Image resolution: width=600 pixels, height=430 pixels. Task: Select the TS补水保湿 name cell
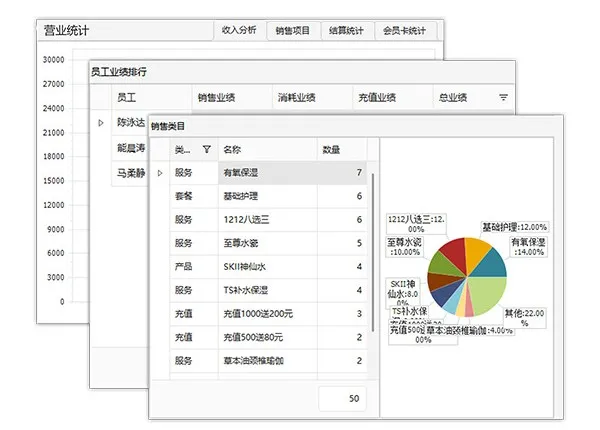pos(268,290)
